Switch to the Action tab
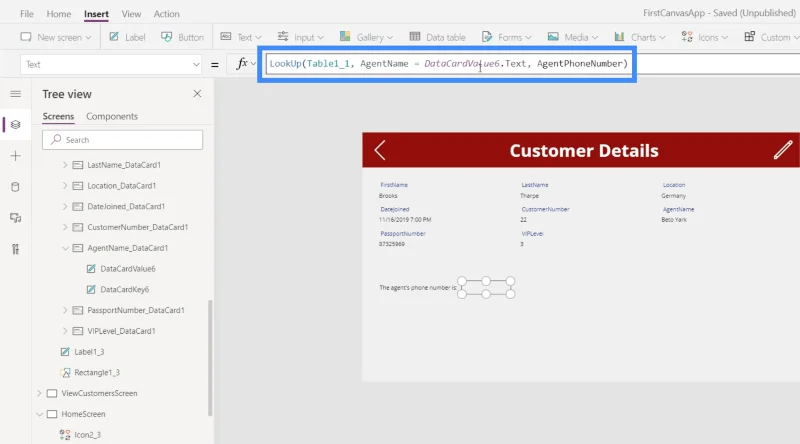Viewport: 800px width, 444px height. [x=166, y=14]
